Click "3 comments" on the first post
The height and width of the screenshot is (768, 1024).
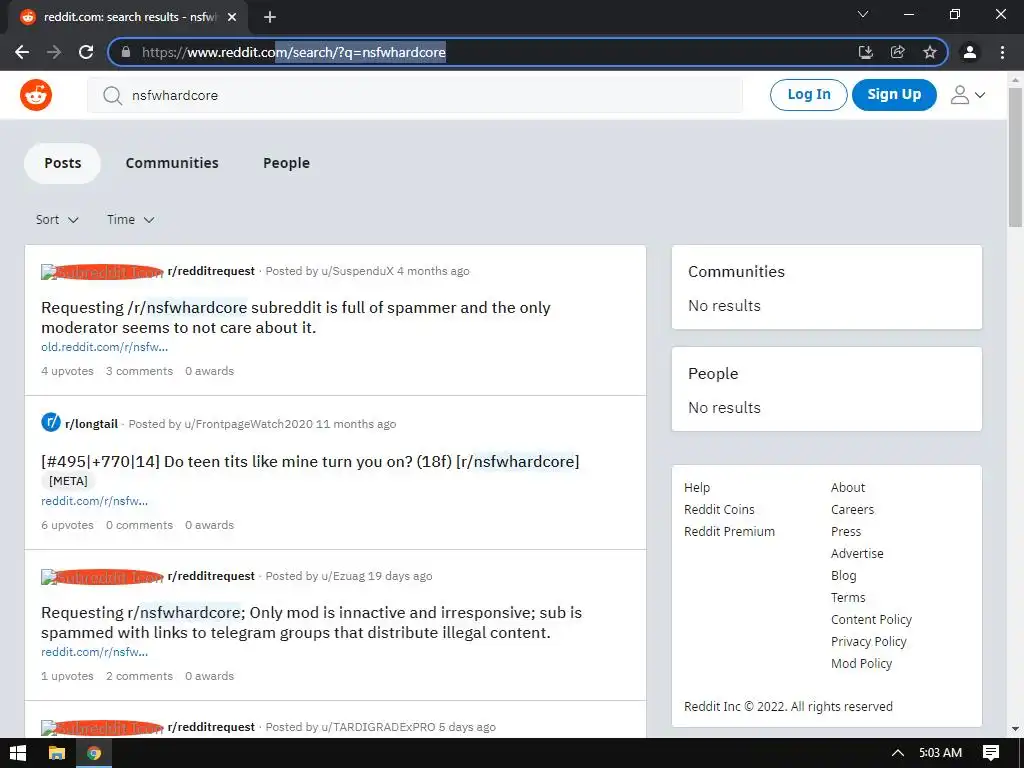pos(140,371)
